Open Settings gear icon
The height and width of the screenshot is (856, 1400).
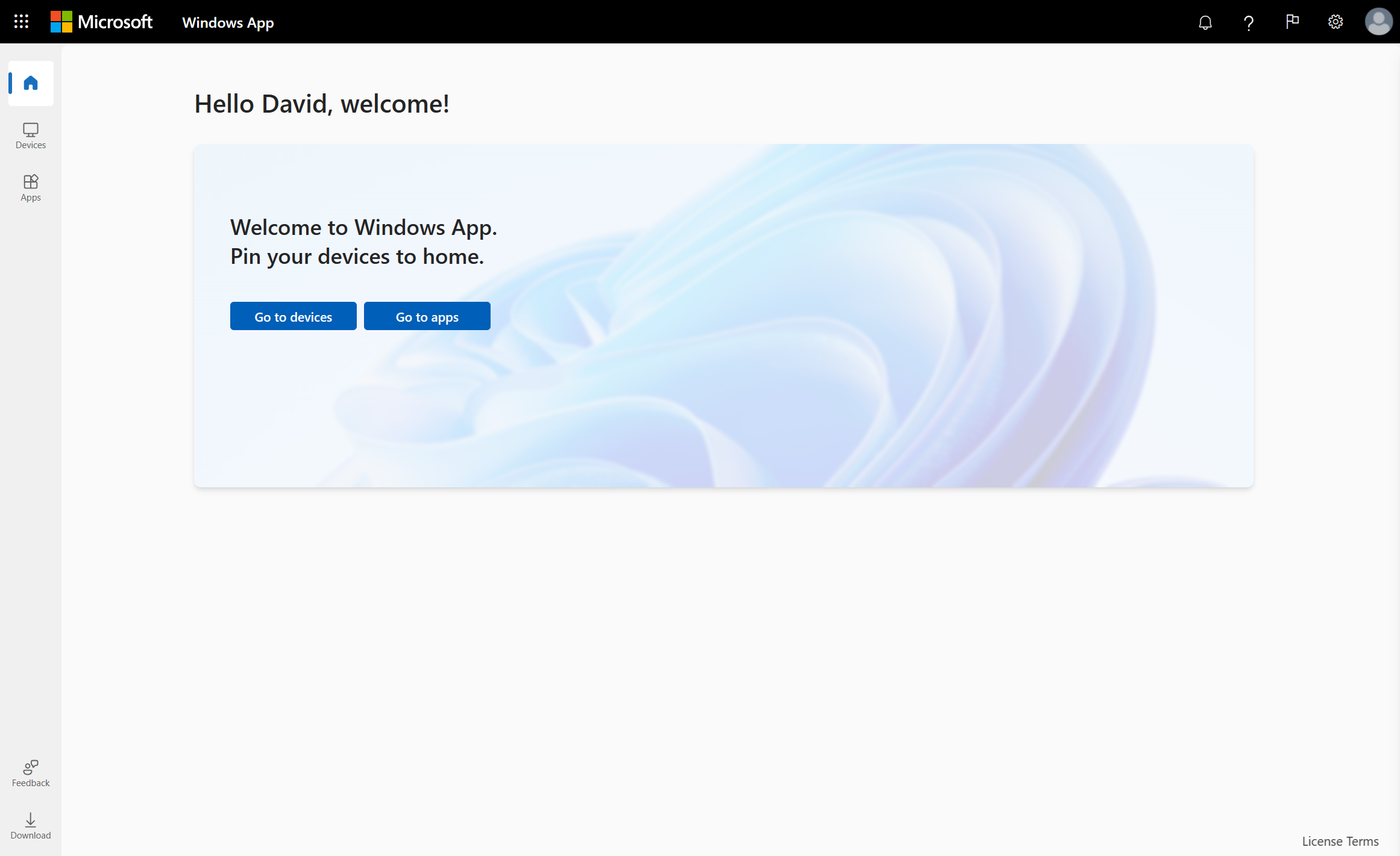pyautogui.click(x=1335, y=21)
